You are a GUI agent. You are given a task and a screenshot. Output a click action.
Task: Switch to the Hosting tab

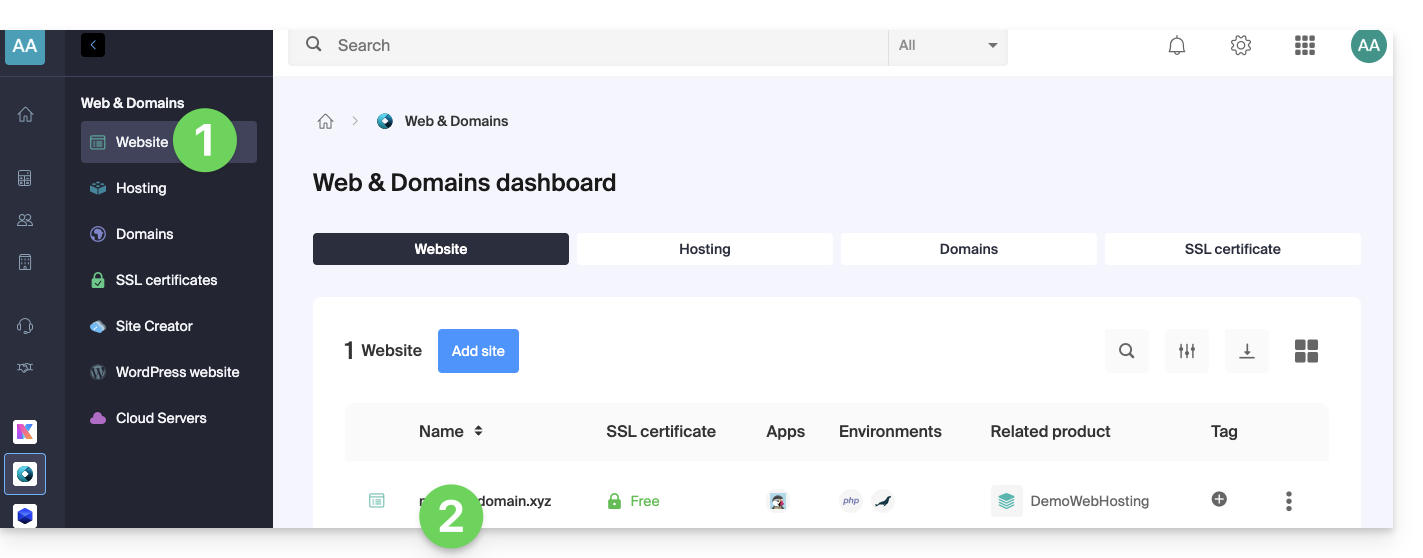click(705, 249)
